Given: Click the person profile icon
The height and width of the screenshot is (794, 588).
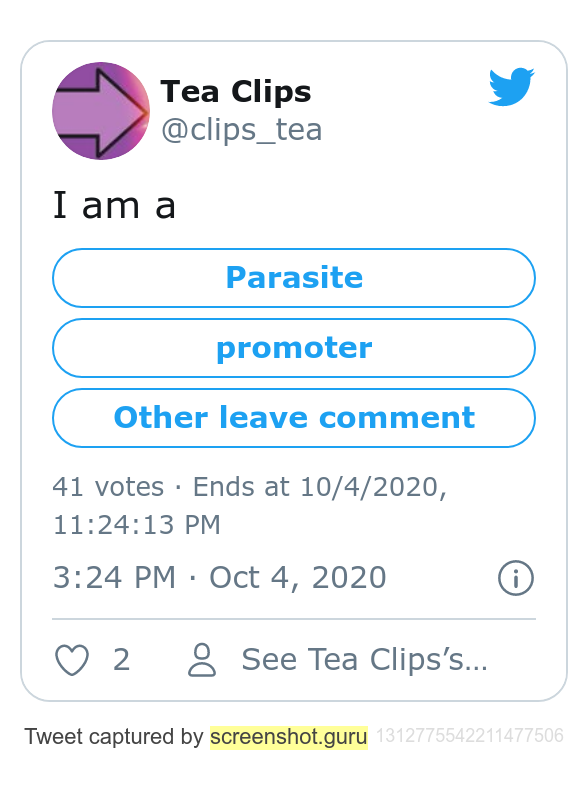Looking at the screenshot, I should pos(202,660).
